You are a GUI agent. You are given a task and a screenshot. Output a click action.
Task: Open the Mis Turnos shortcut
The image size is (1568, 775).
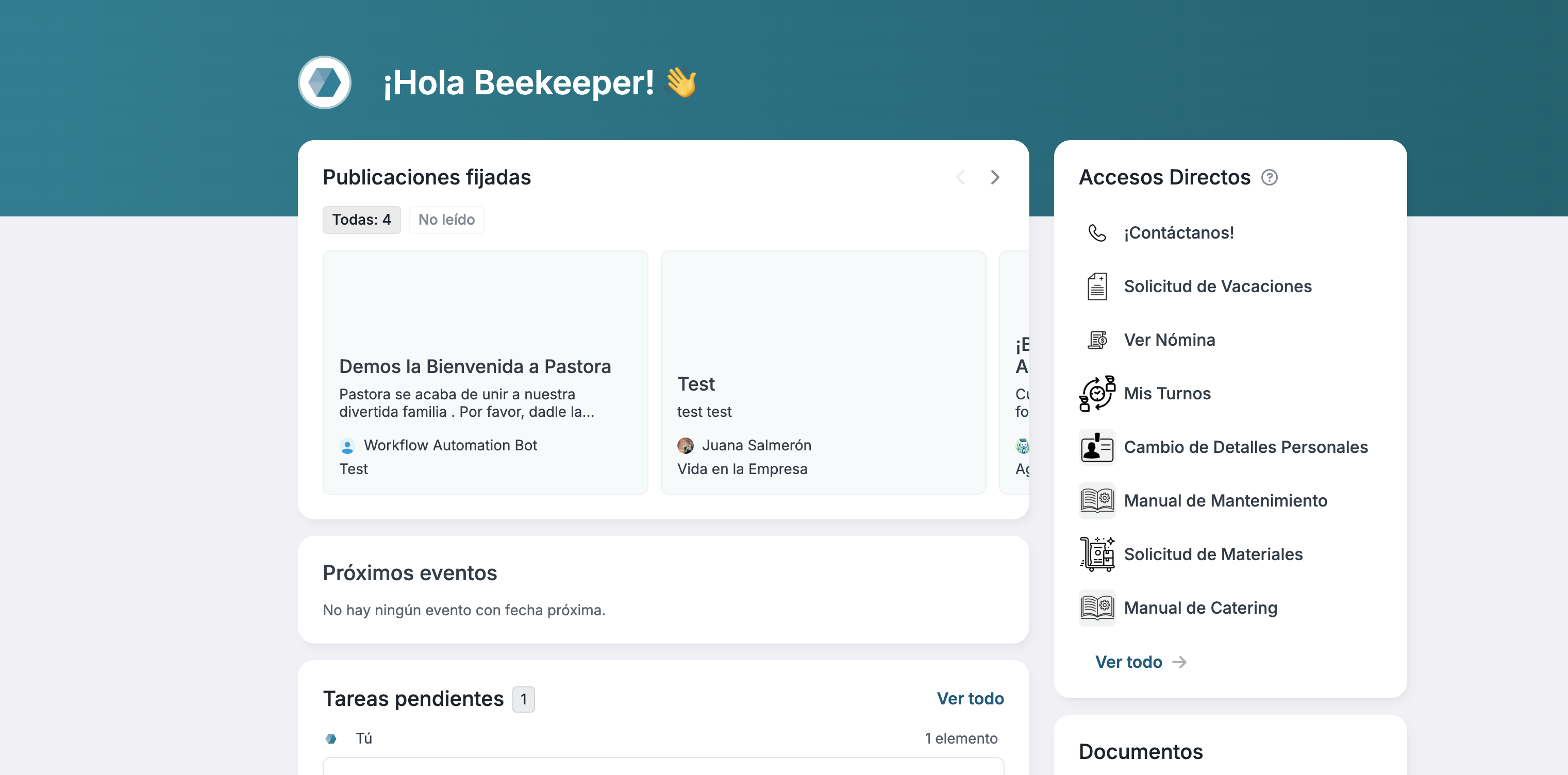[x=1167, y=394]
